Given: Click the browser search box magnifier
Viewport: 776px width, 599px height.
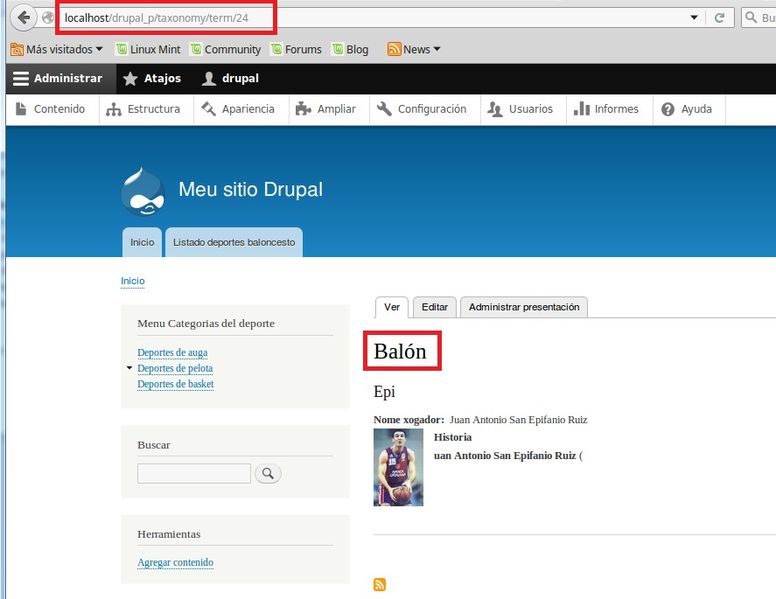Looking at the screenshot, I should point(751,17).
